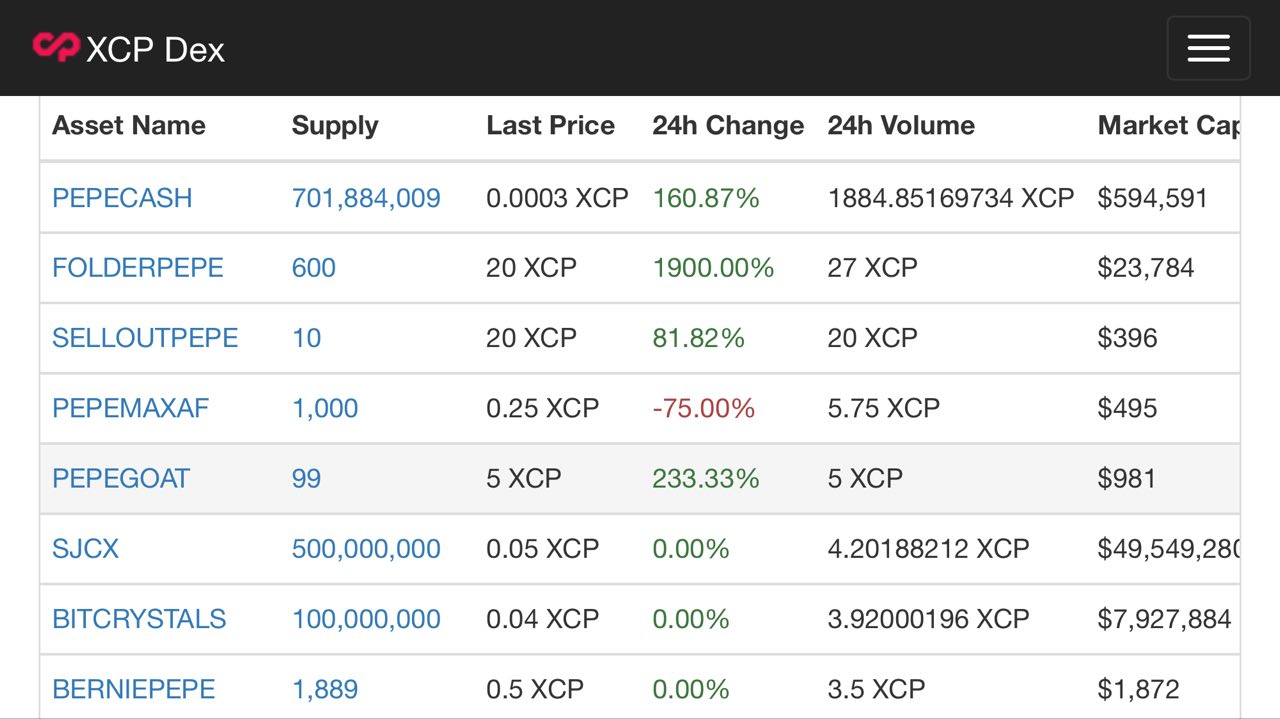Open the BERNIEPEPE asset link
Viewport: 1280px width, 719px height.
(134, 689)
